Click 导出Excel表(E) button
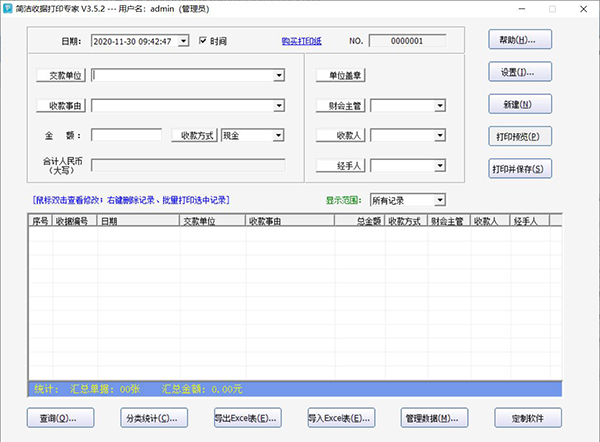Viewport: 600px width, 442px height. (x=245, y=417)
